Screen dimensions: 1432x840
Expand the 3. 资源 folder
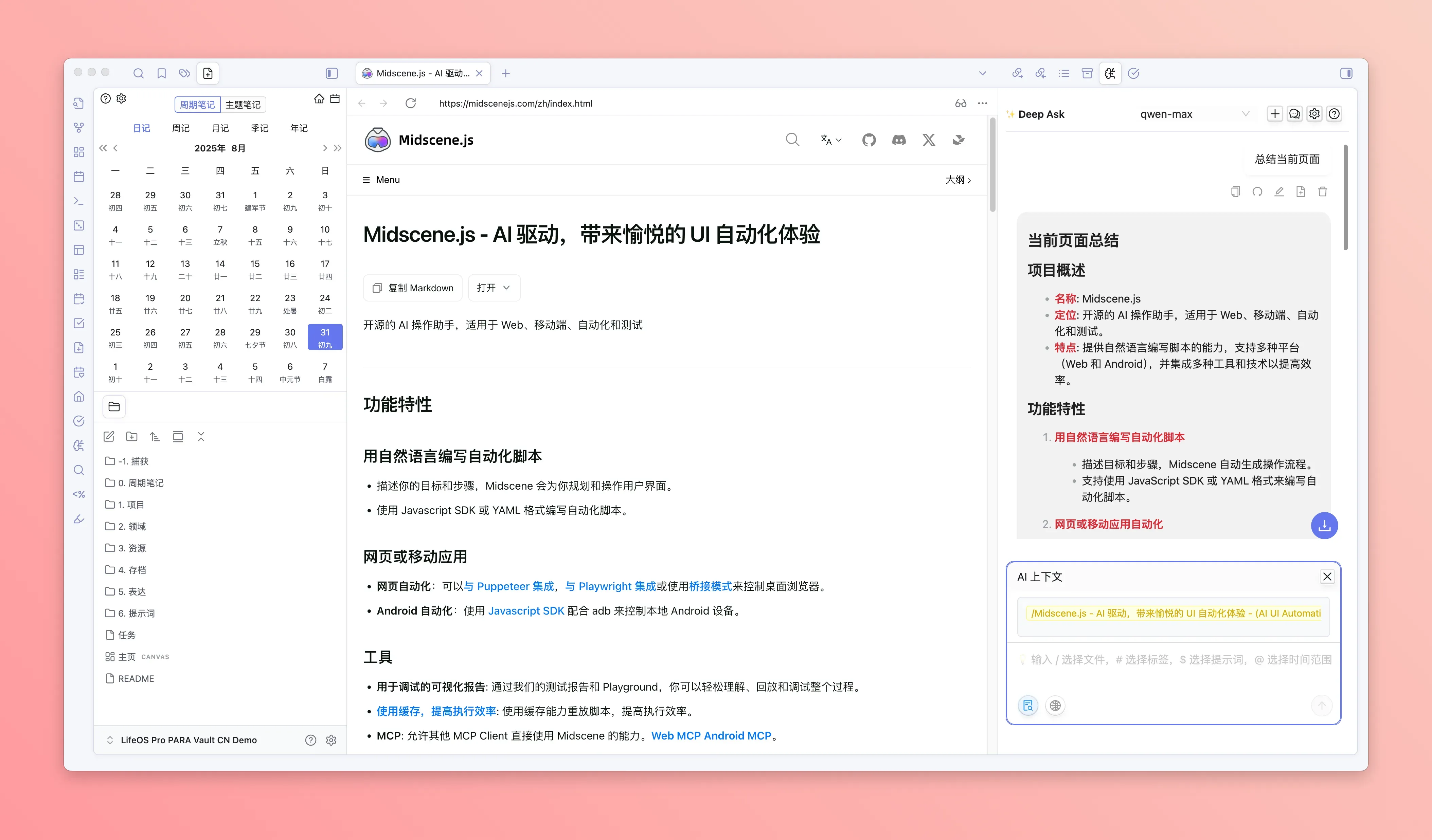pos(132,548)
